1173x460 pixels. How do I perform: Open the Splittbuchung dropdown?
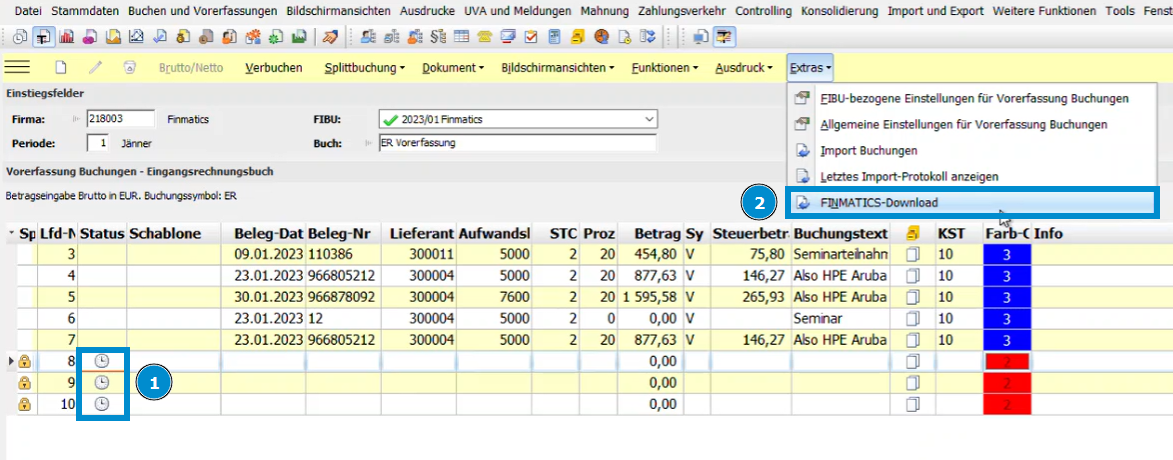click(365, 68)
